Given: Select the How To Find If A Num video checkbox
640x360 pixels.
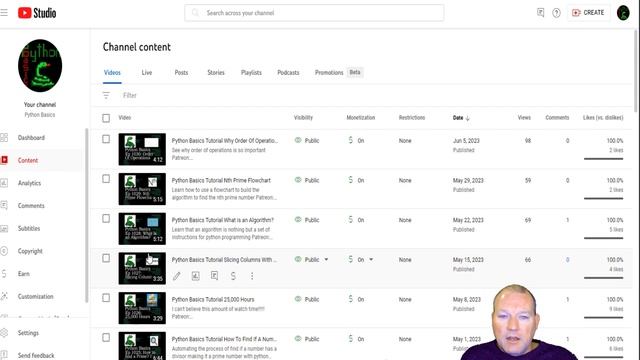Looking at the screenshot, I should [x=106, y=338].
